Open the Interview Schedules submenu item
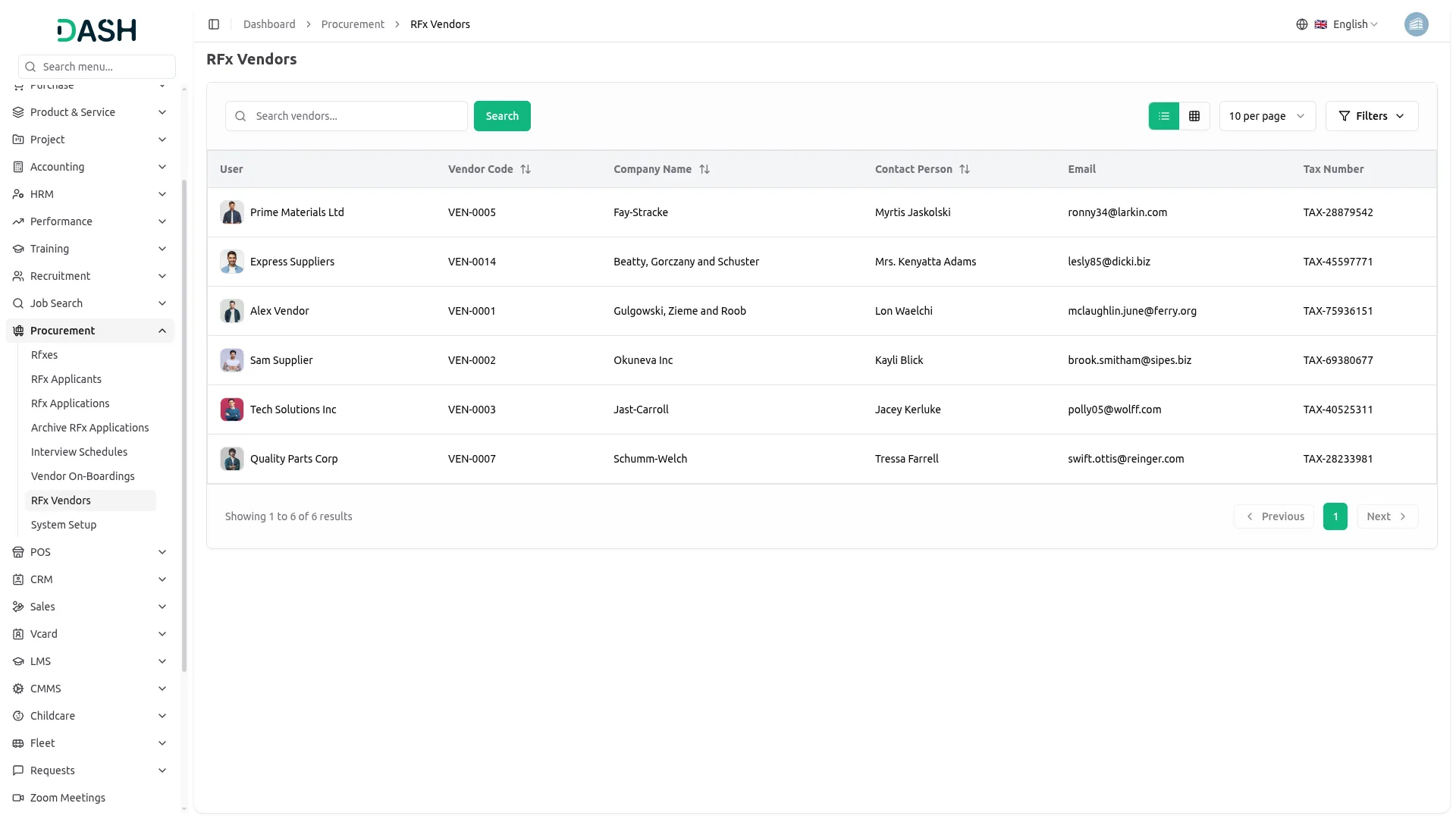This screenshot has width=1456, height=819. [79, 452]
